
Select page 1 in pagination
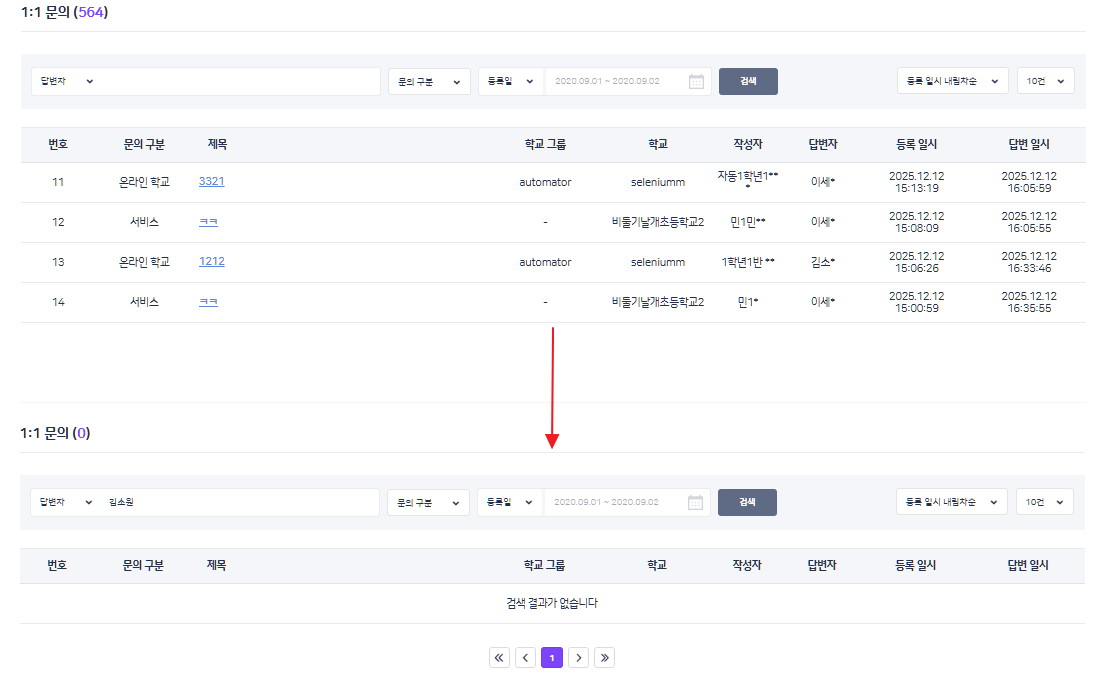pos(552,658)
